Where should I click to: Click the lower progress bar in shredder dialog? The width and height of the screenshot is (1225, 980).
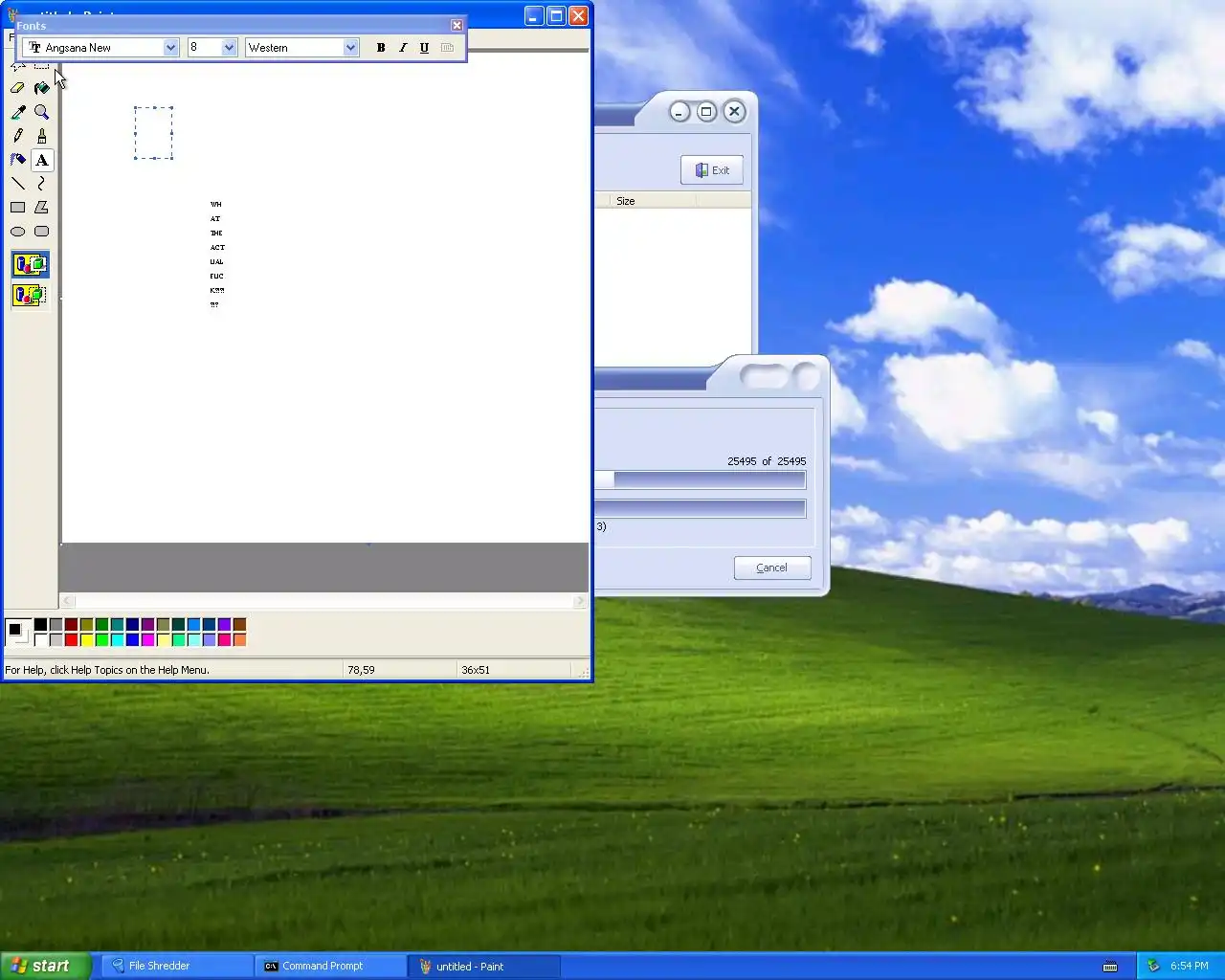[x=700, y=509]
